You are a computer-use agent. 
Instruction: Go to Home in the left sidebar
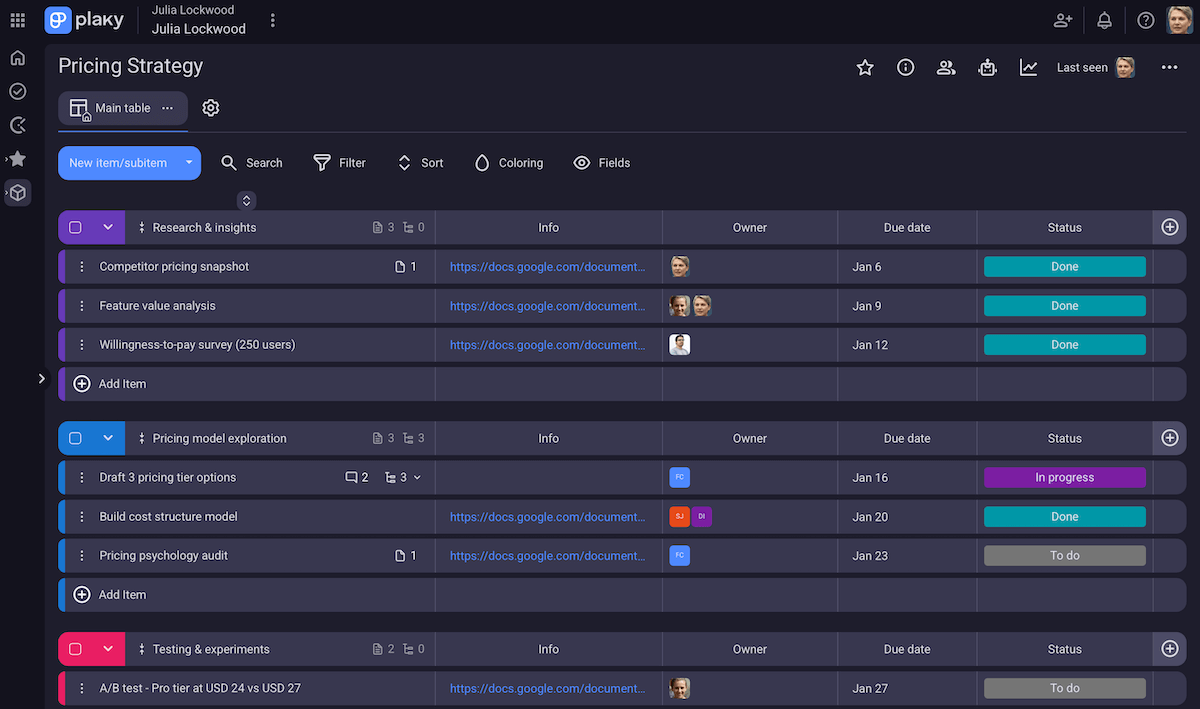[17, 57]
